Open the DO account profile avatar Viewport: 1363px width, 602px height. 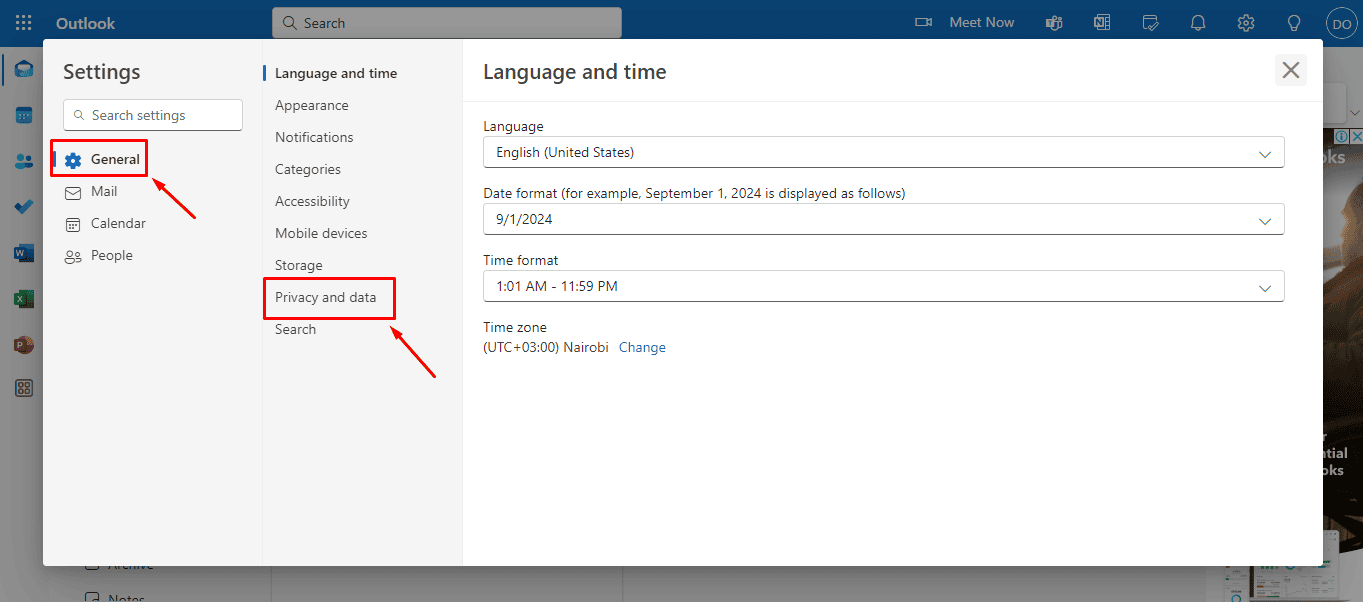coord(1341,22)
